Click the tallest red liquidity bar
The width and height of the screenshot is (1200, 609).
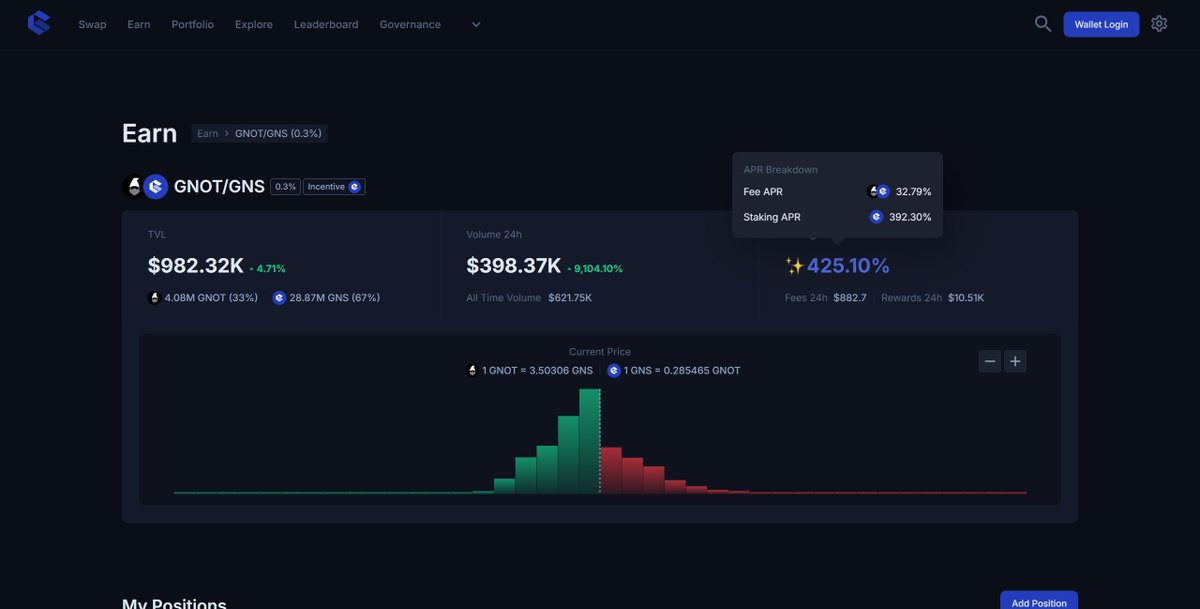click(x=611, y=471)
